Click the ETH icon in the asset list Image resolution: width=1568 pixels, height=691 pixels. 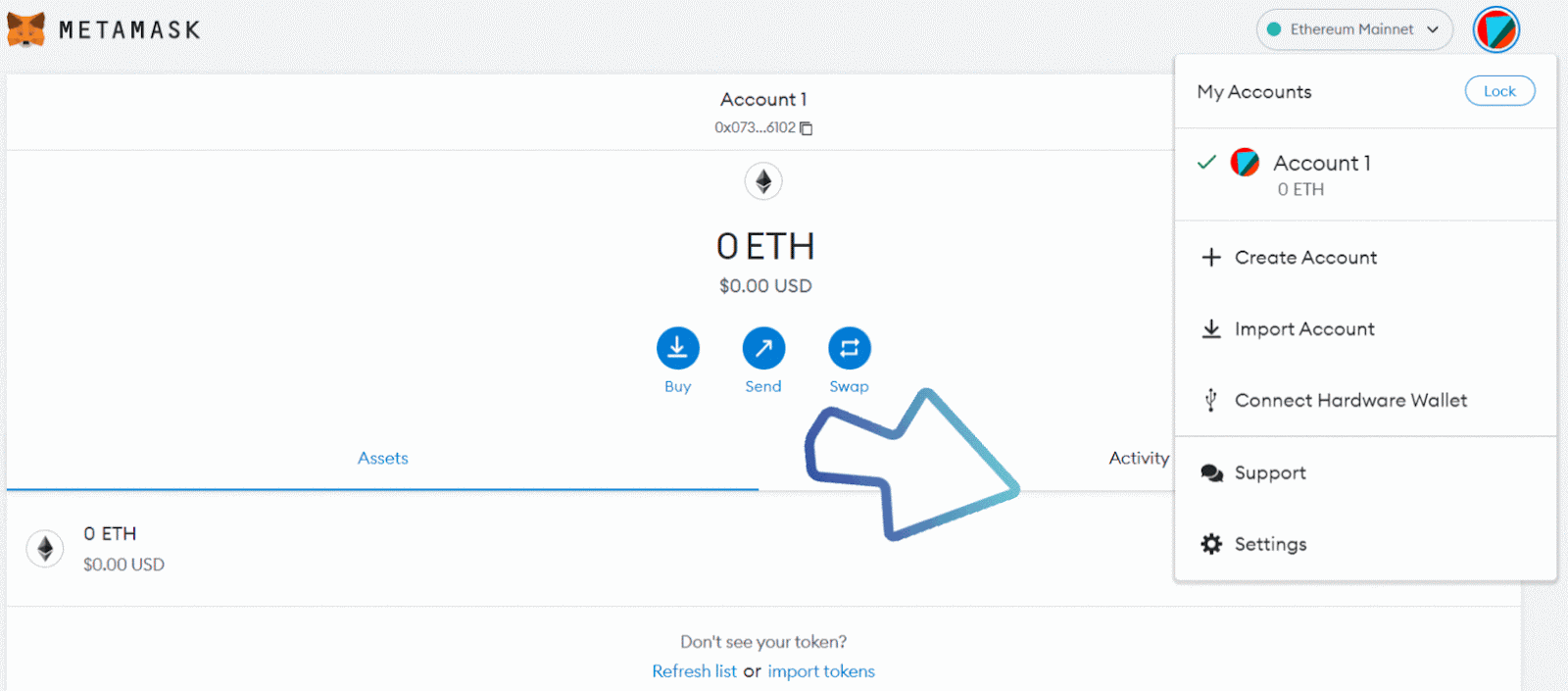(45, 549)
